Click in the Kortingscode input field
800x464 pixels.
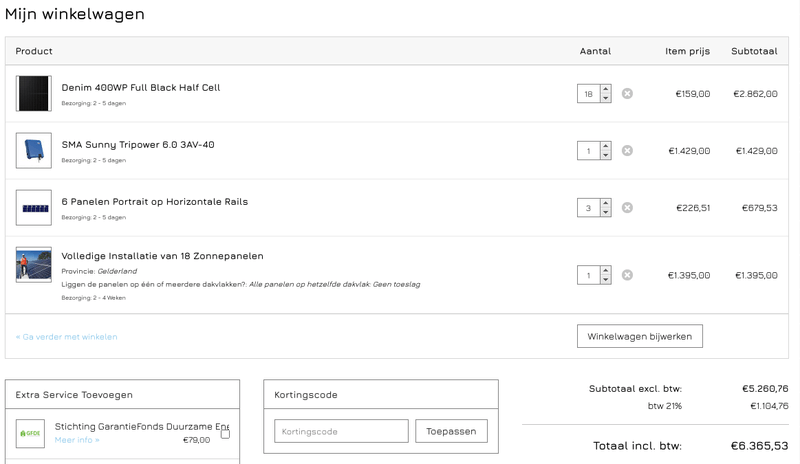[341, 431]
